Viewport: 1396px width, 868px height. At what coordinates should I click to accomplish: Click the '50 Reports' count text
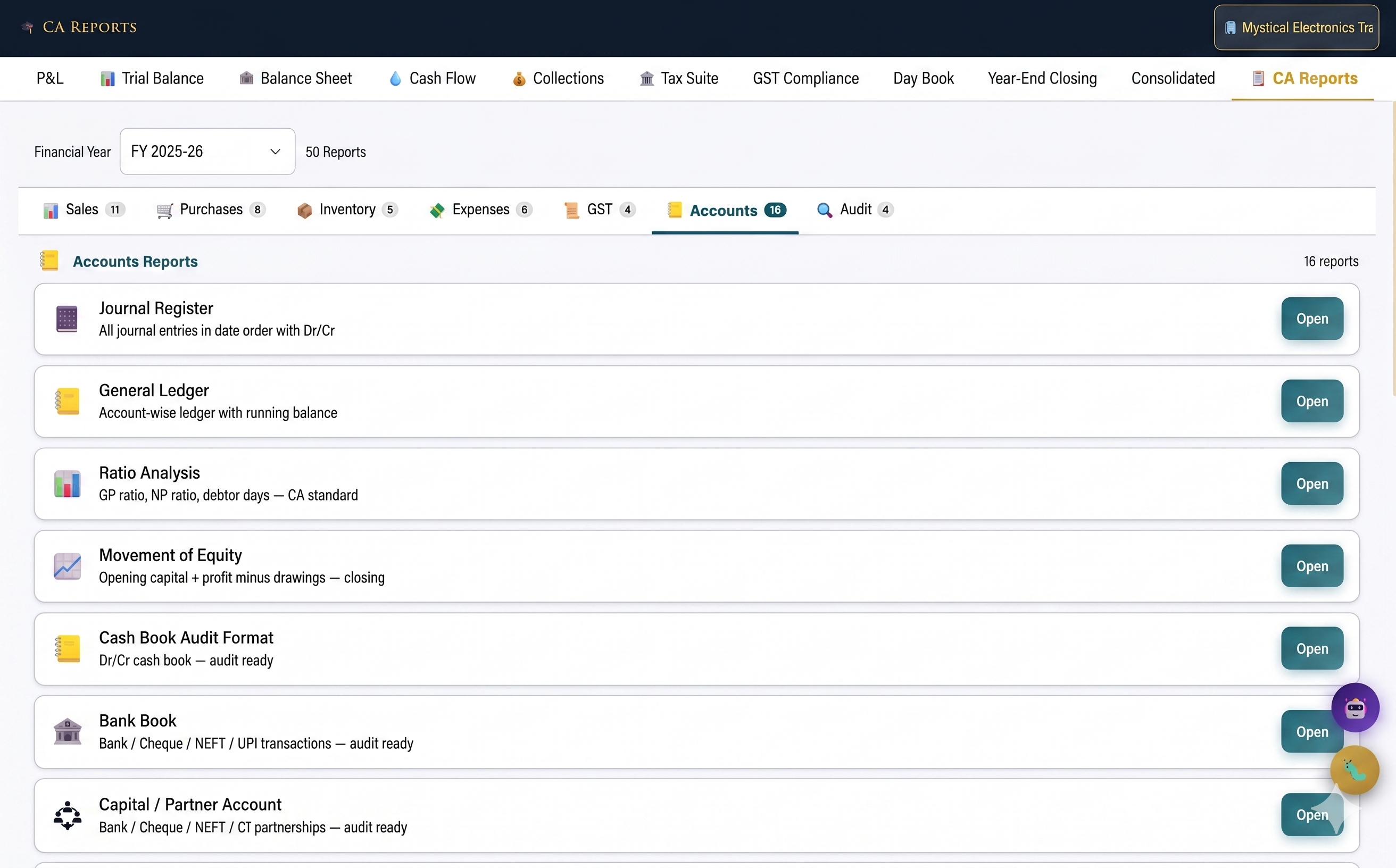pos(335,152)
